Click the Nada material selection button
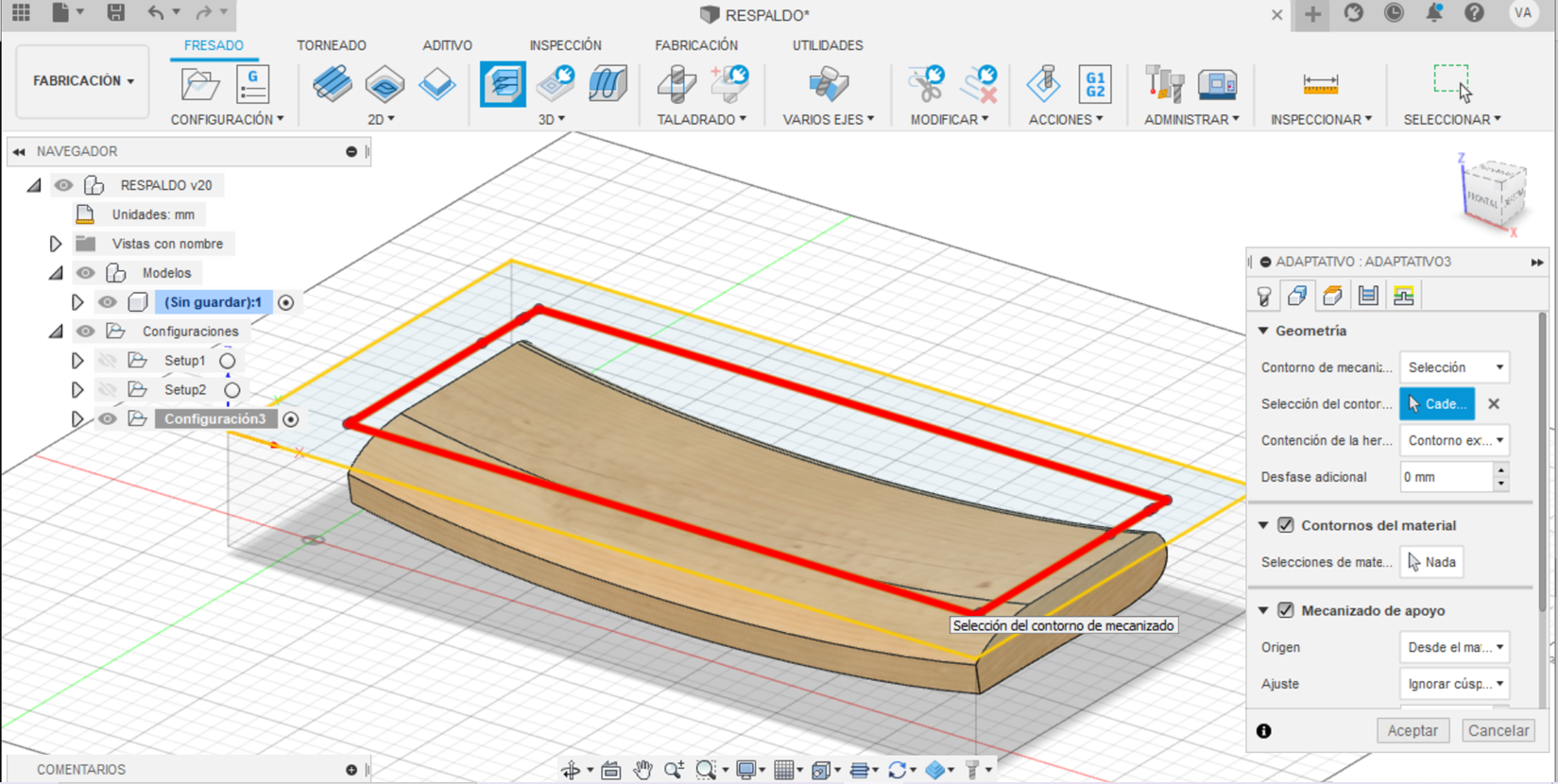Image resolution: width=1558 pixels, height=784 pixels. pyautogui.click(x=1432, y=562)
